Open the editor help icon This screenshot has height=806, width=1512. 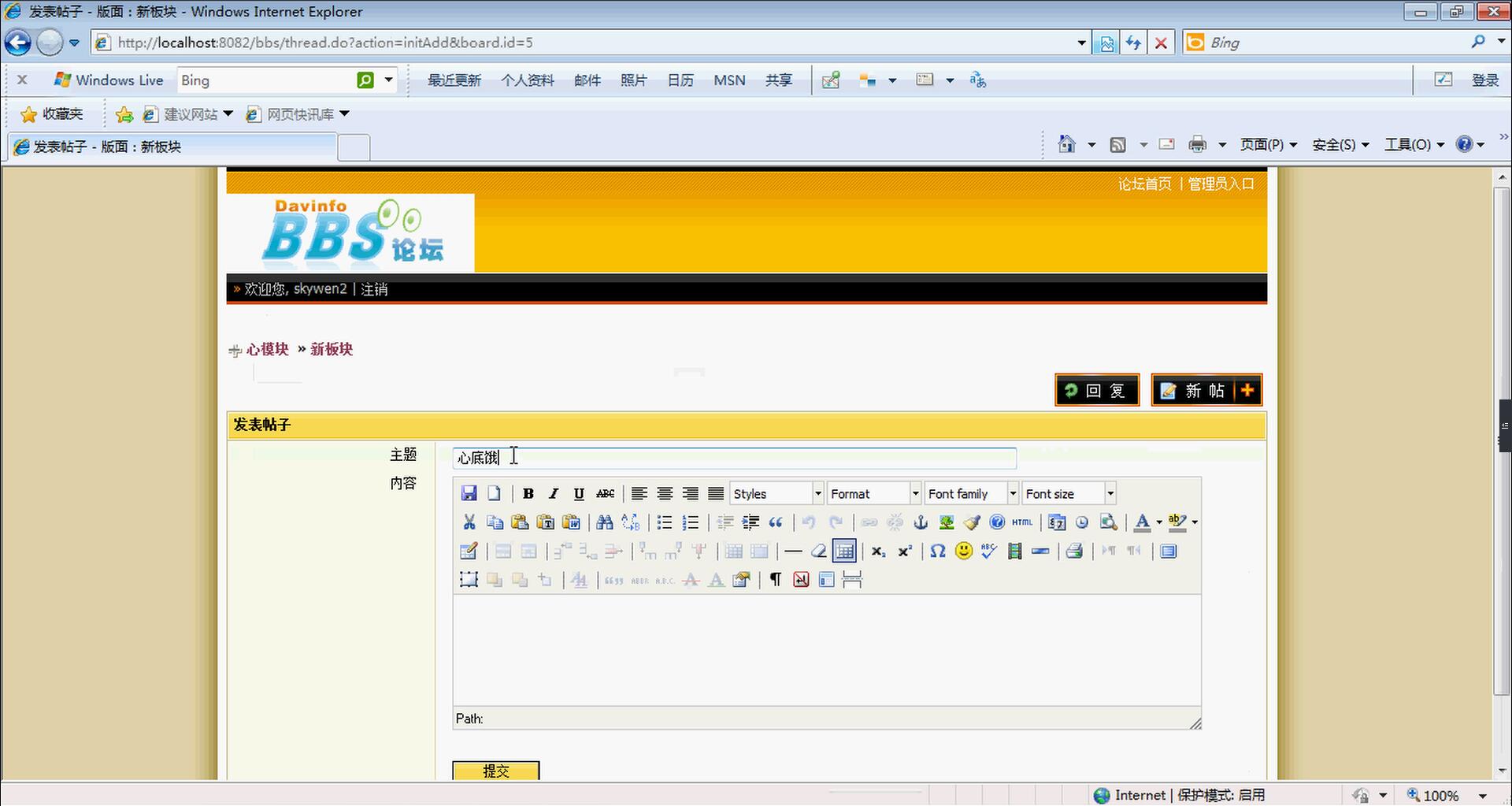pyautogui.click(x=997, y=522)
